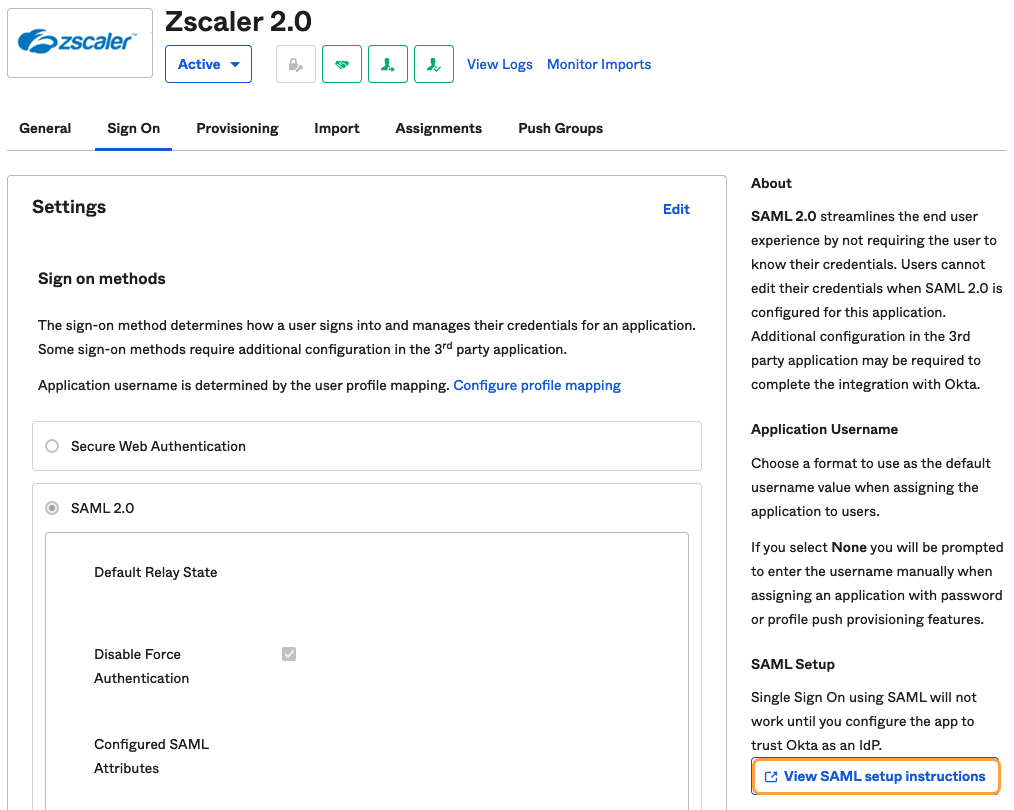
Task: Click the external-link icon beside View SAML setup
Action: (x=771, y=777)
